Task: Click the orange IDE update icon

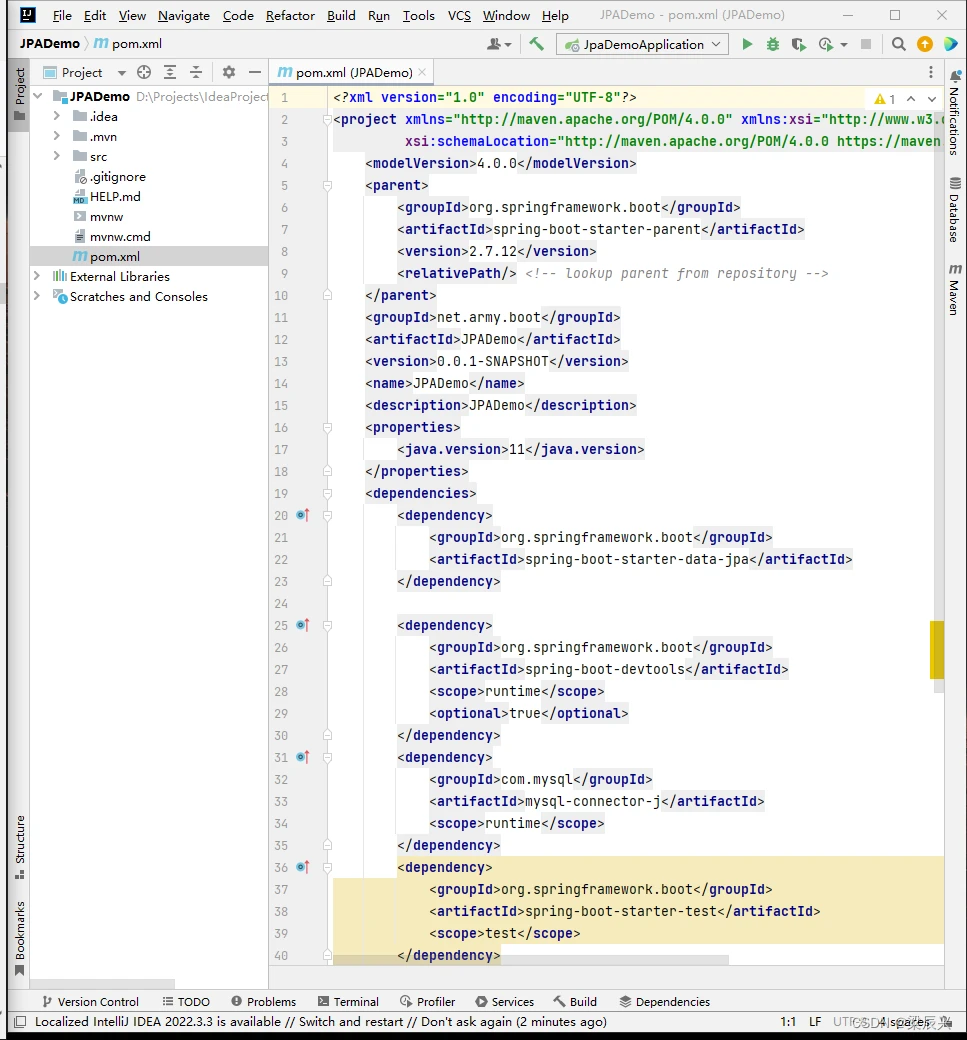Action: (925, 44)
